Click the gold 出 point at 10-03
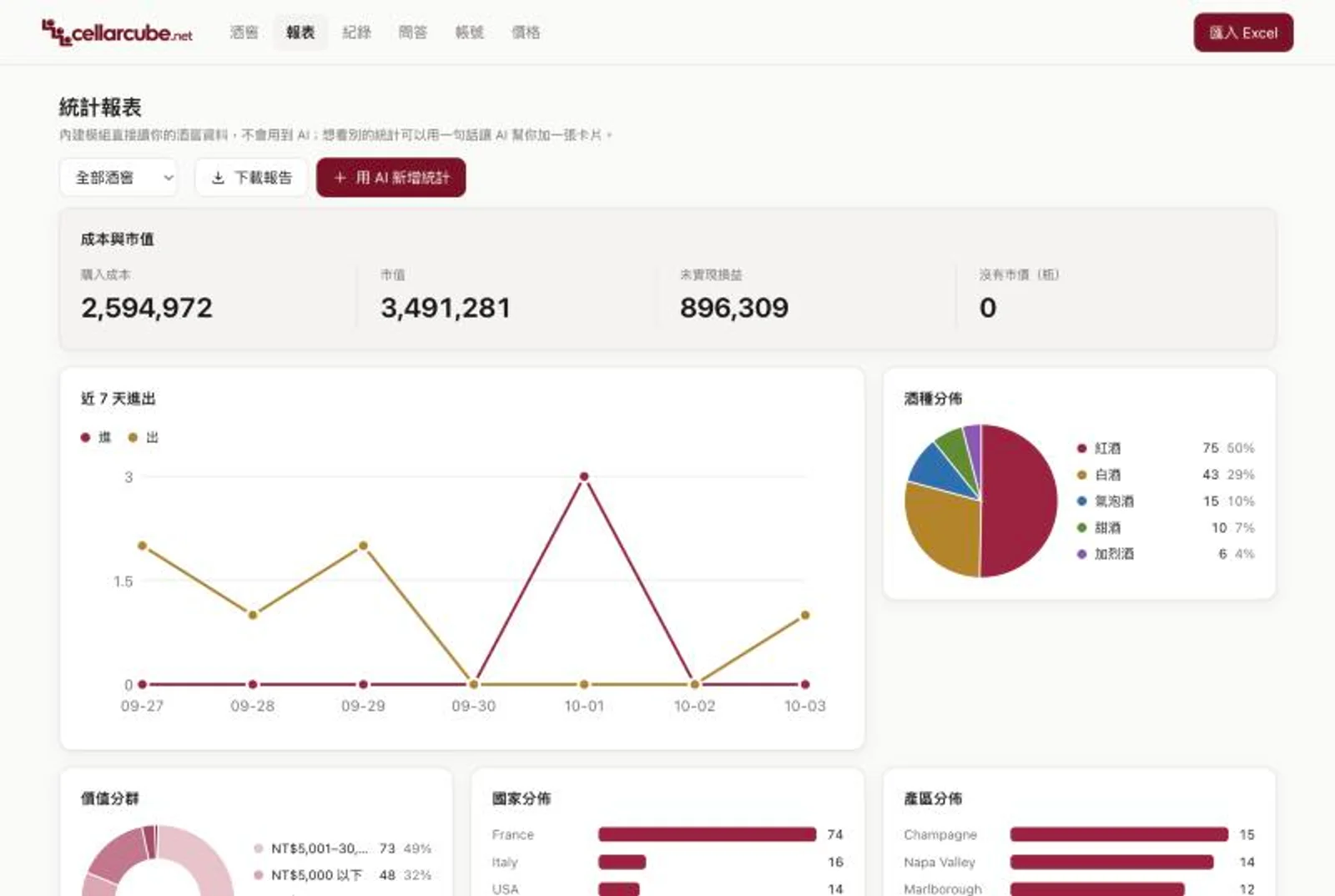The width and height of the screenshot is (1335, 896). click(x=805, y=615)
